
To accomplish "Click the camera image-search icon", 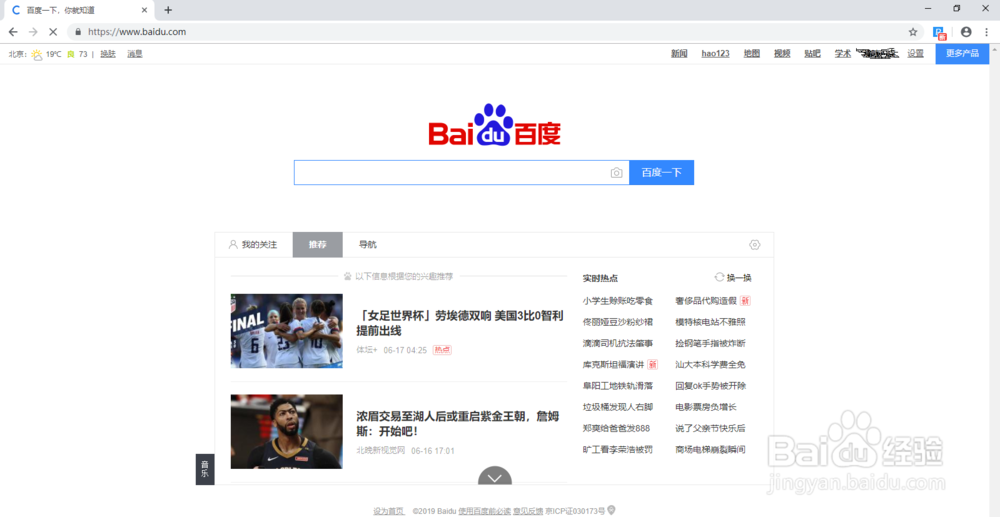I will 616,173.
